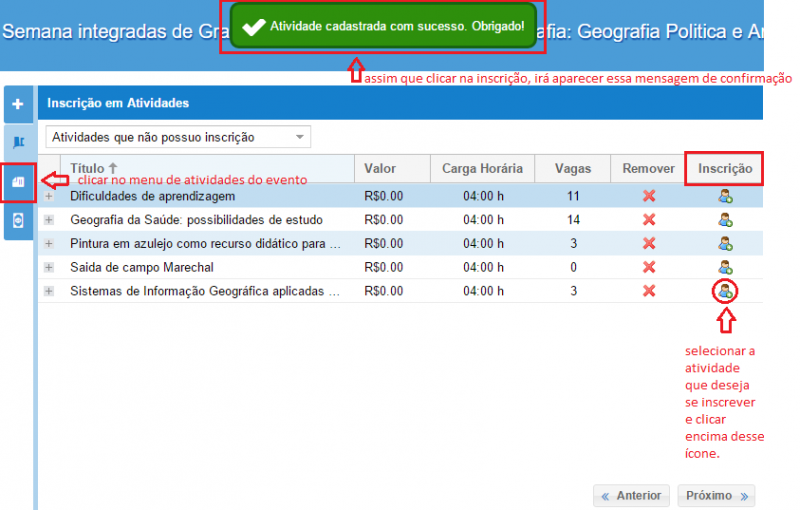Open the activities menu icon in the sidebar

coord(18,181)
